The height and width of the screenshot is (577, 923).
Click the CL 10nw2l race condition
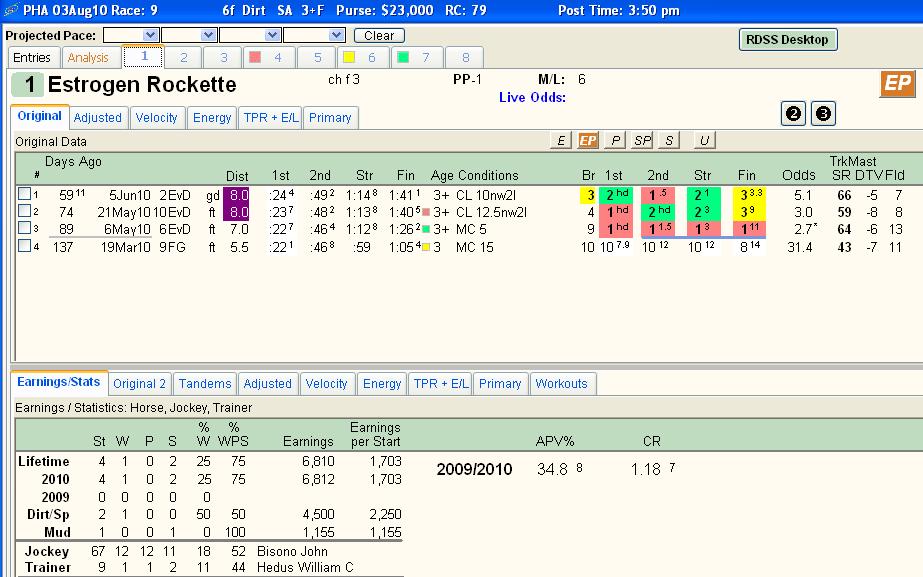coord(486,195)
